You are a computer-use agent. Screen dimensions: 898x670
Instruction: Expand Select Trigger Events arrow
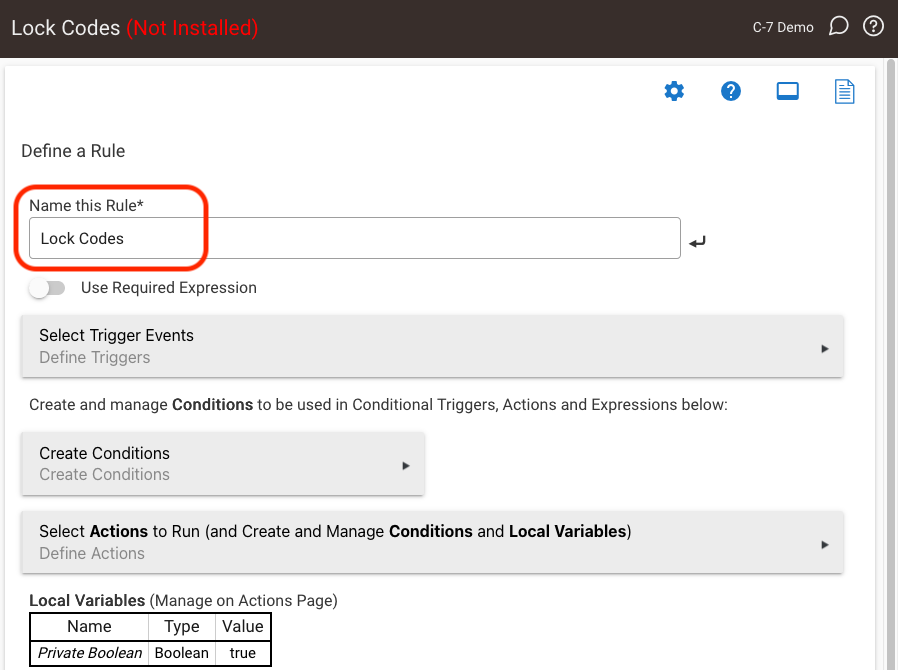[825, 349]
